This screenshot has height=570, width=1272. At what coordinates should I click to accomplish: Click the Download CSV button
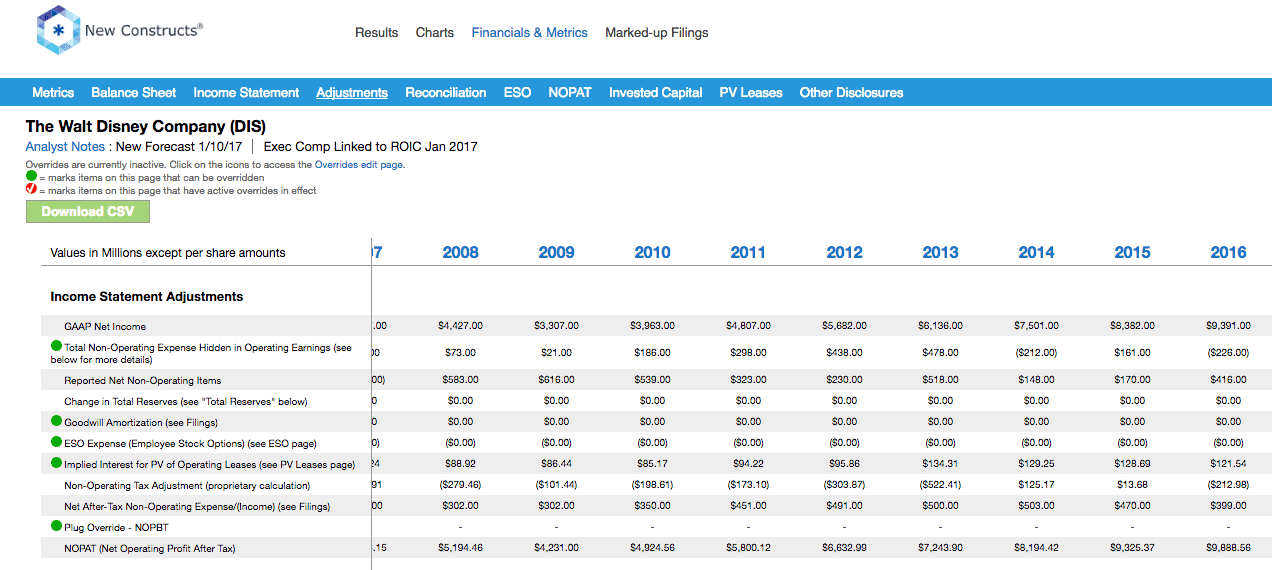[x=87, y=211]
